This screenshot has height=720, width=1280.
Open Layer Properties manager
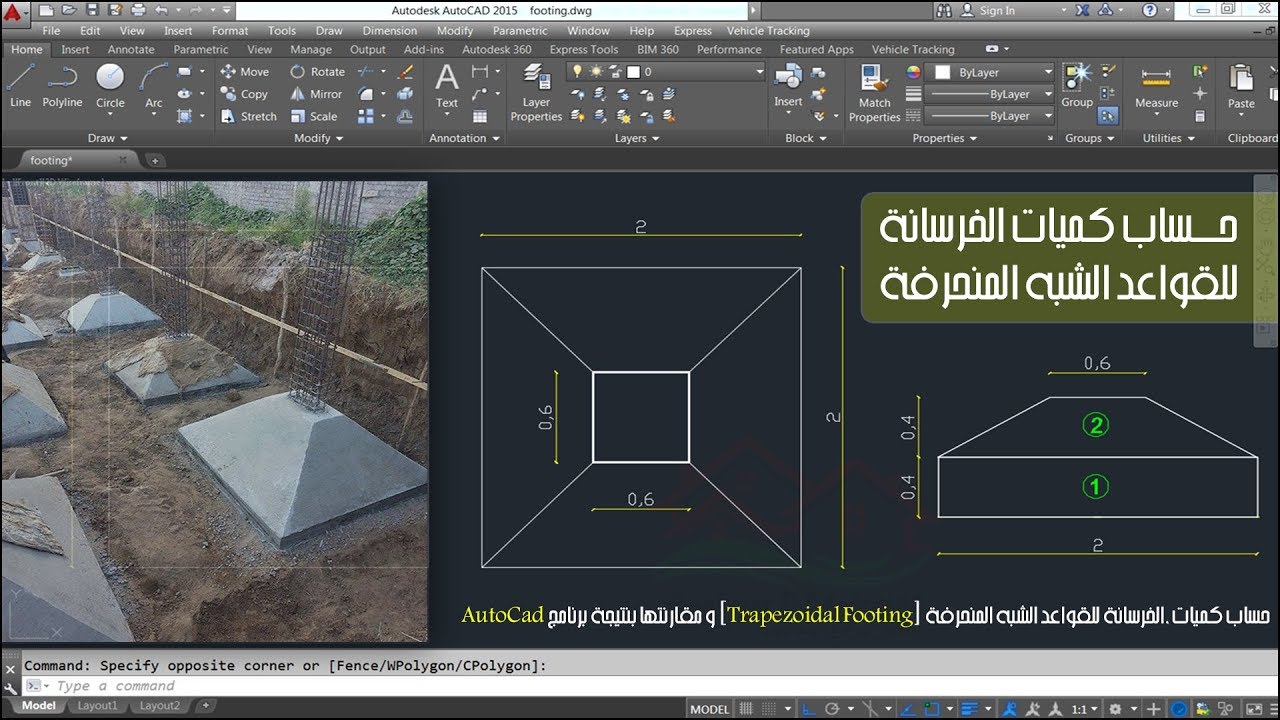click(536, 92)
